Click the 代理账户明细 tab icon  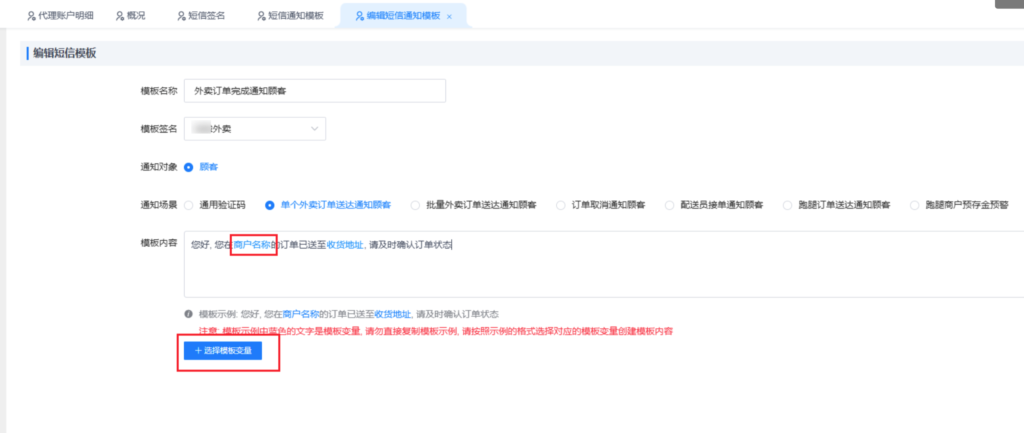click(x=31, y=16)
